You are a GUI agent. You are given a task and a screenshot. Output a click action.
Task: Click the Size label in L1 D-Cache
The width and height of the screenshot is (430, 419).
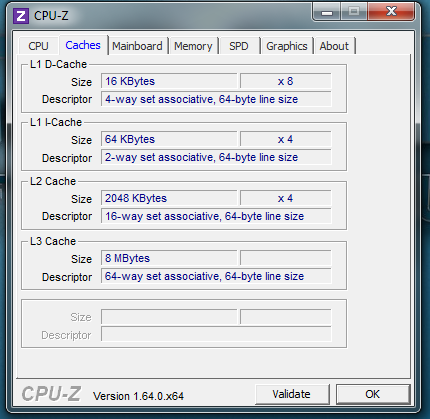click(81, 82)
